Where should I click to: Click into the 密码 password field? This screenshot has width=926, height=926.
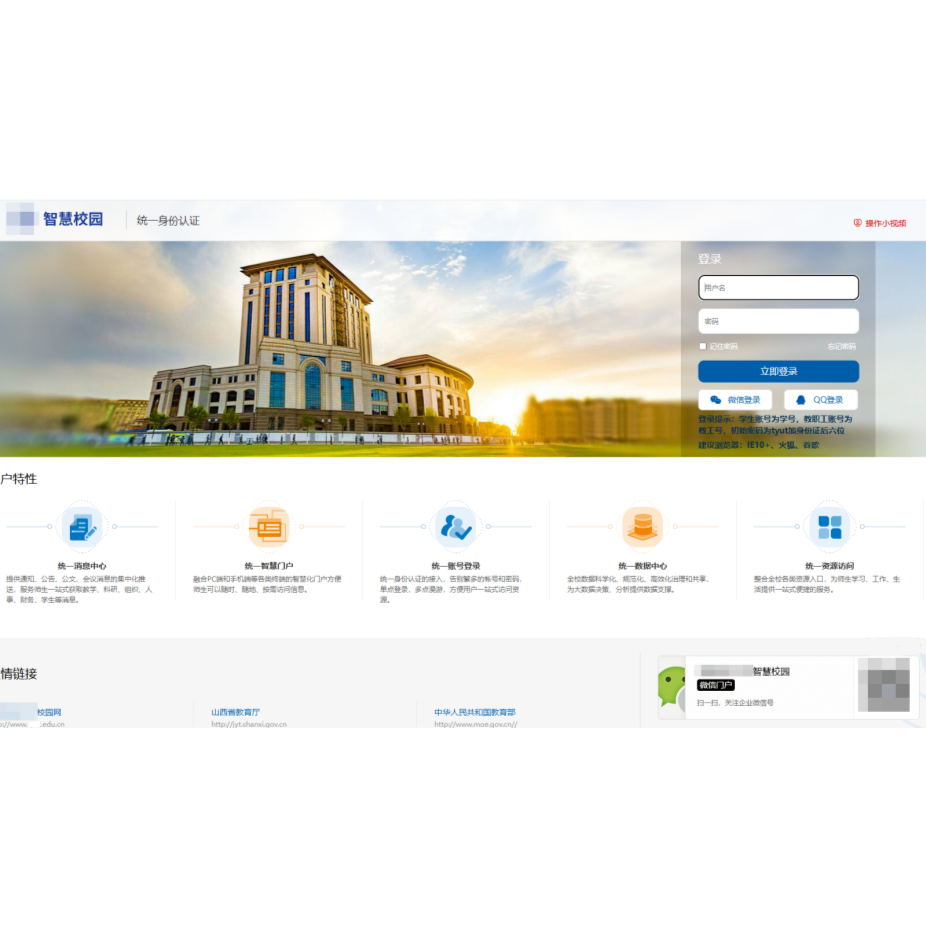tap(778, 321)
